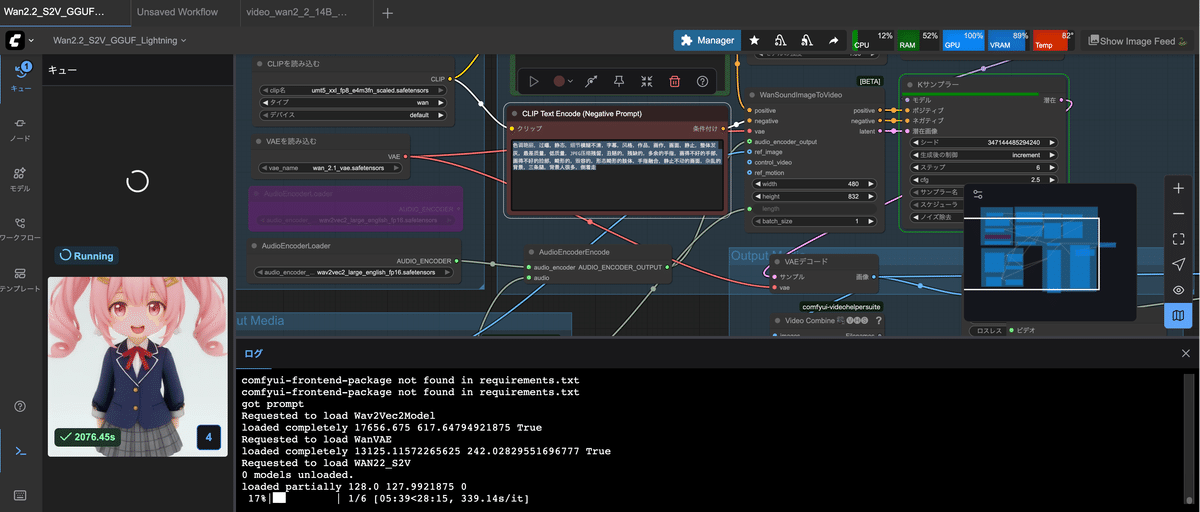Image resolution: width=1200 pixels, height=512 pixels.
Task: Open node help in selection toolbox
Action: pos(703,81)
